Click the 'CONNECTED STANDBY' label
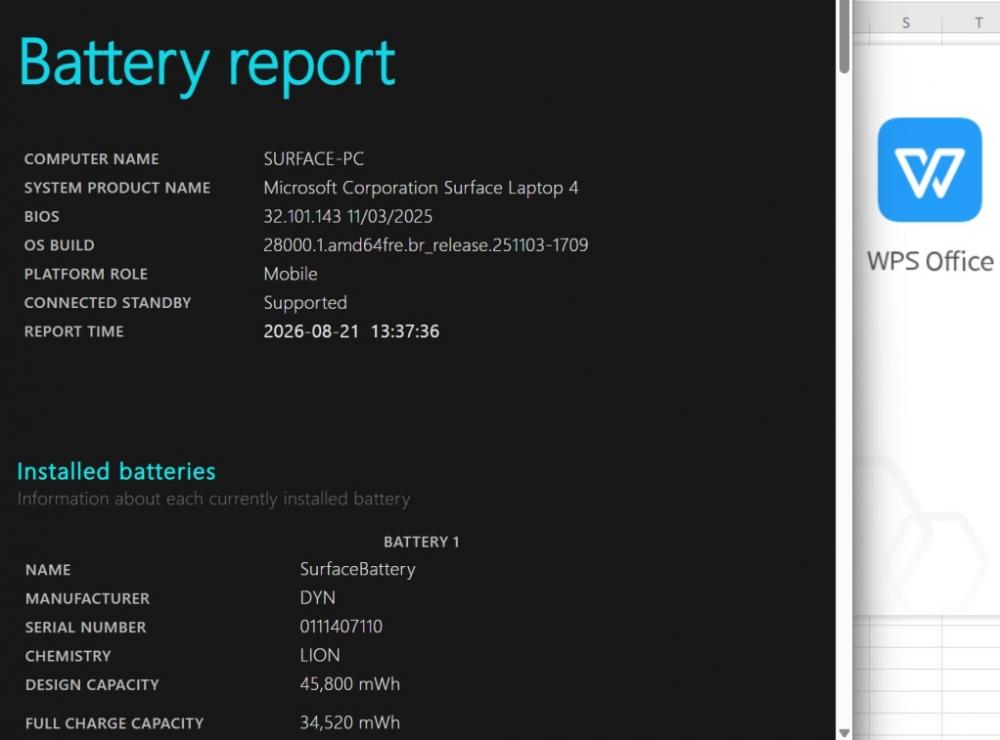The height and width of the screenshot is (740, 1000). [x=108, y=302]
